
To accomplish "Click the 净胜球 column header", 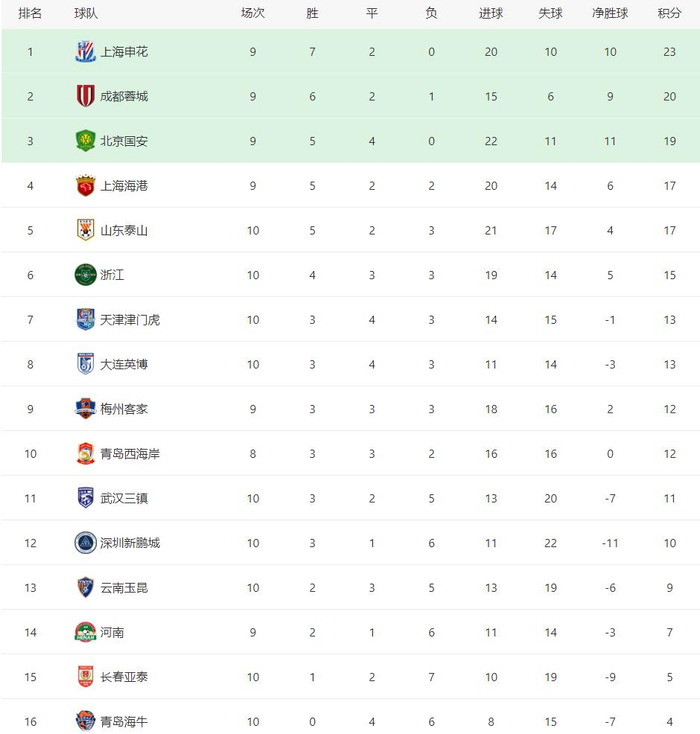I will pos(610,14).
